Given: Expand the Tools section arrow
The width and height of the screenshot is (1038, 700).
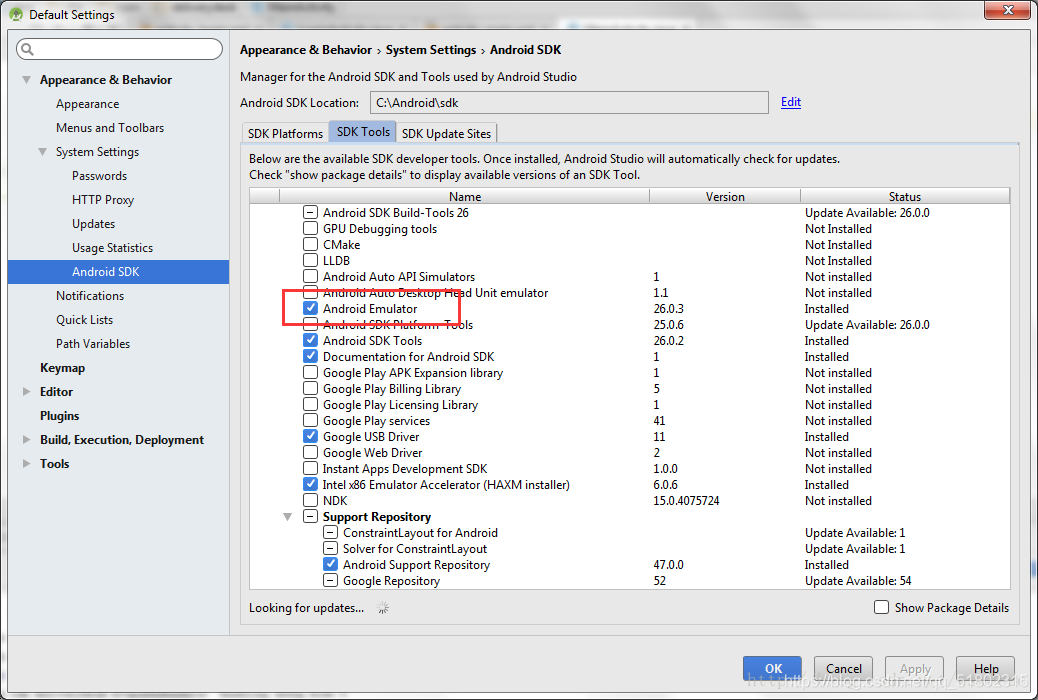Looking at the screenshot, I should pos(26,464).
